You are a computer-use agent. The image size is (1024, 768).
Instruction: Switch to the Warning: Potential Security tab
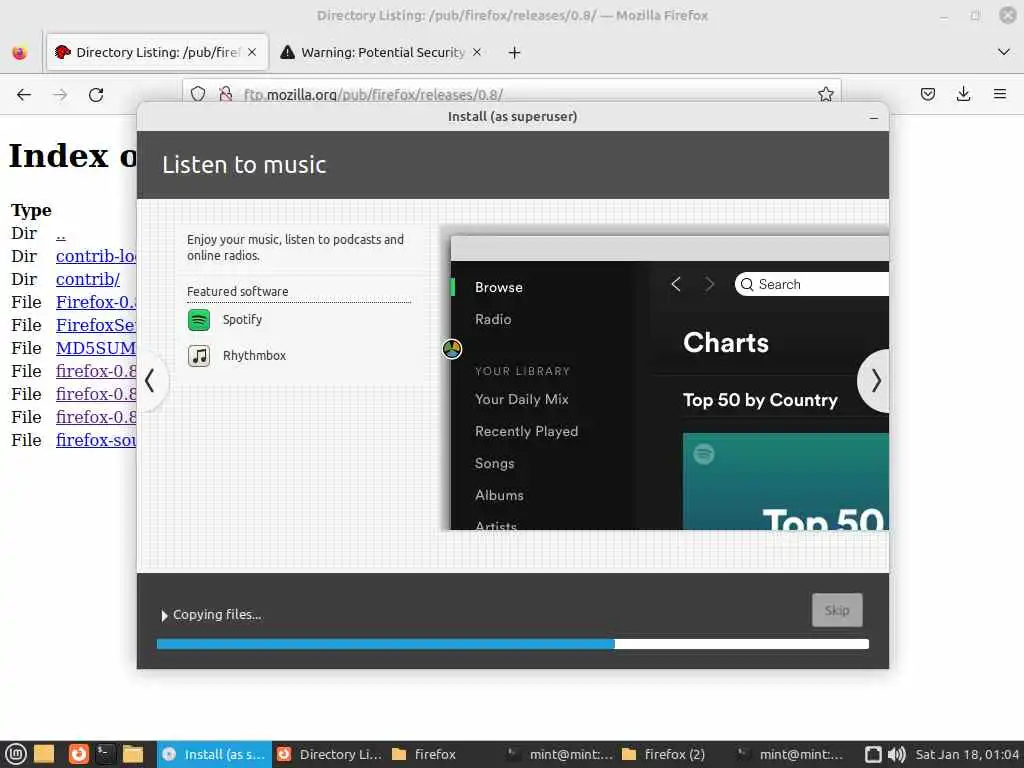click(382, 52)
